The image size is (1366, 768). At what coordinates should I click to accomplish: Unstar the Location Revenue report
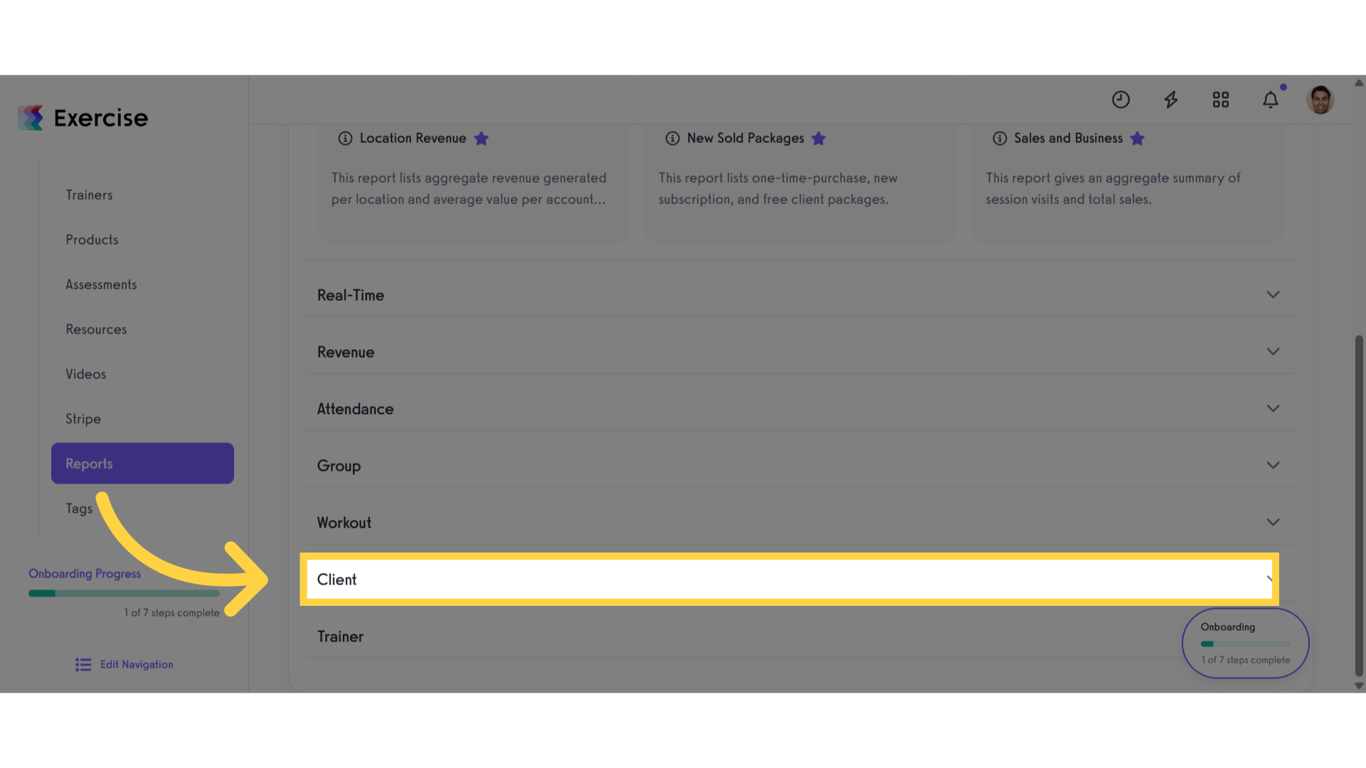[x=481, y=138]
